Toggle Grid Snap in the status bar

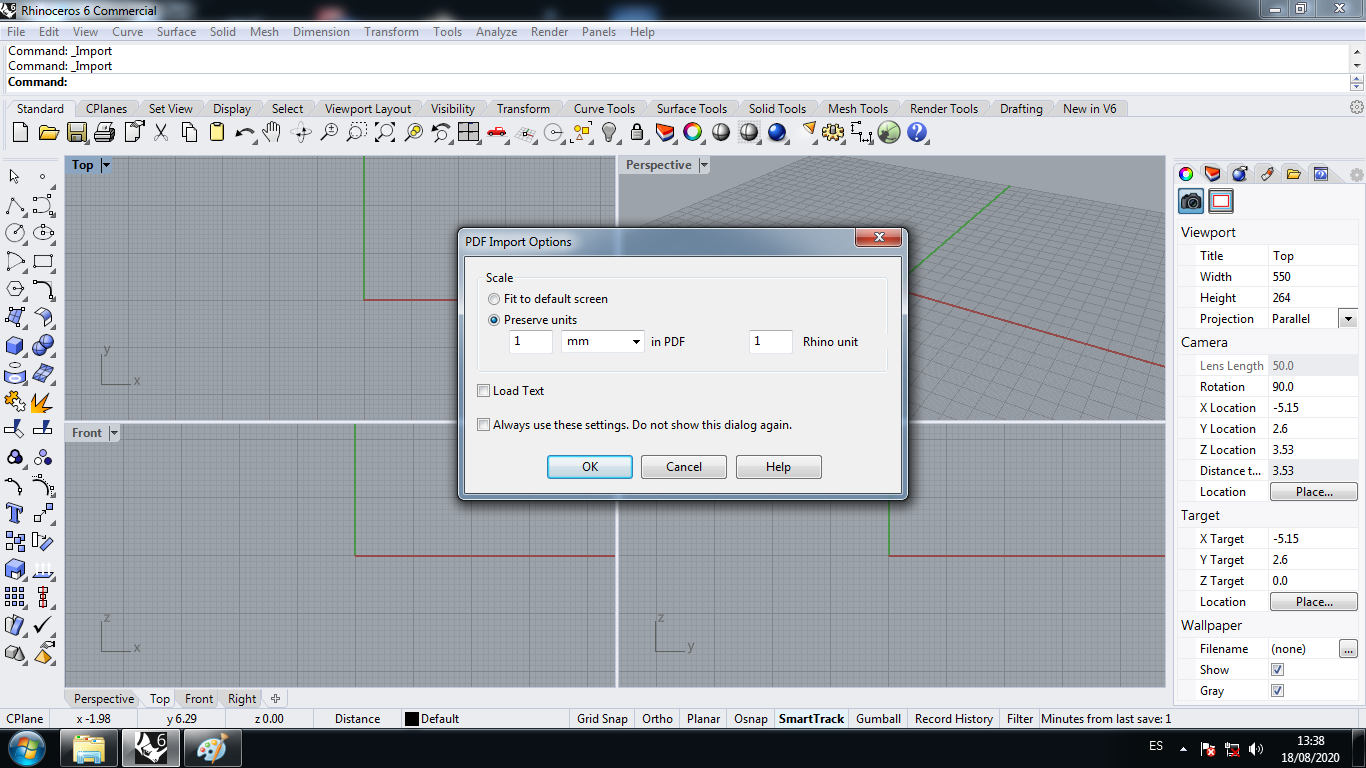[602, 719]
